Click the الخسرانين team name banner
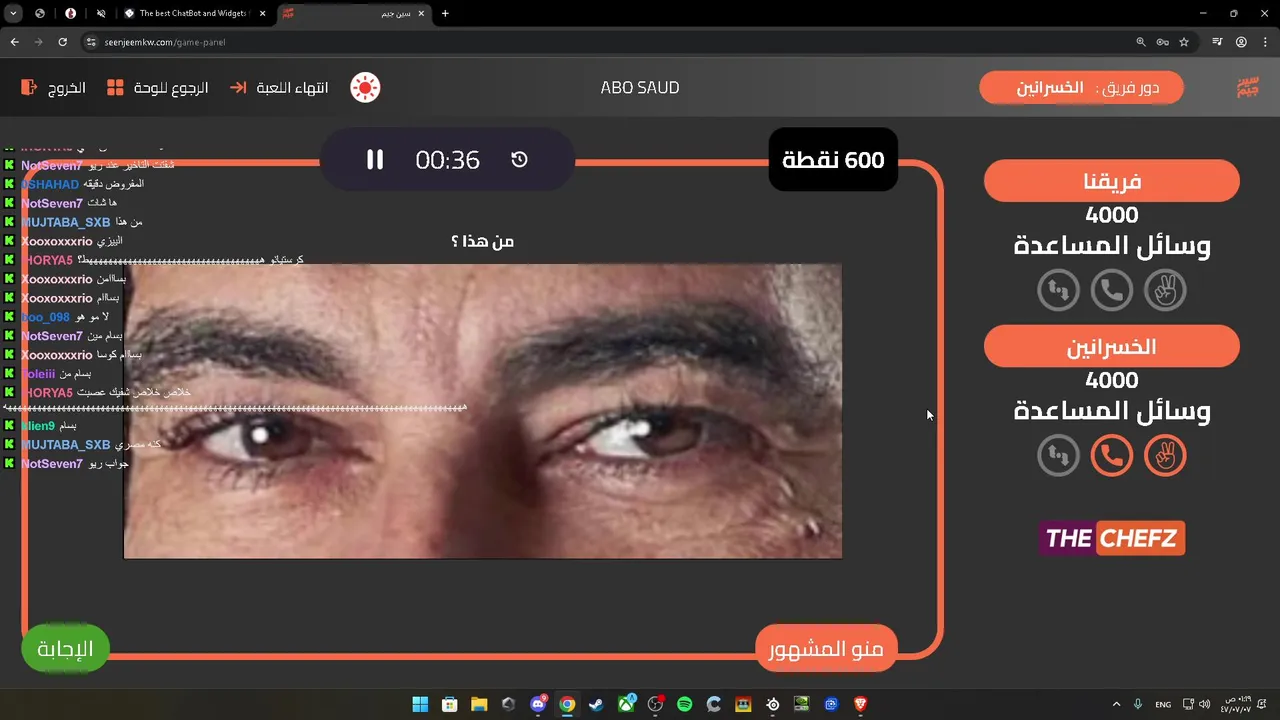Viewport: 1280px width, 720px height. [x=1112, y=347]
